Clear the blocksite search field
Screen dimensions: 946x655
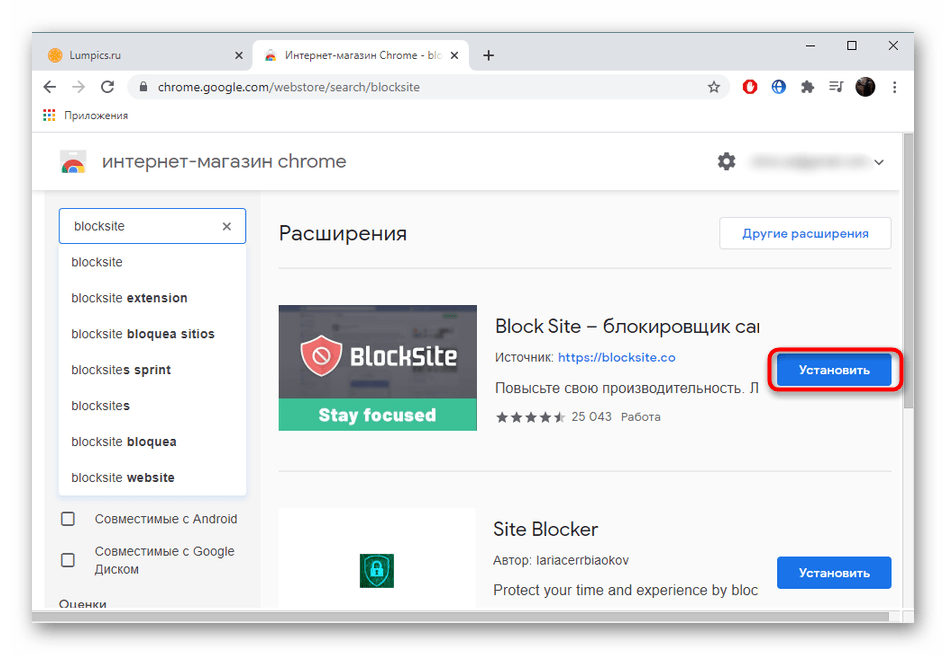click(x=227, y=227)
